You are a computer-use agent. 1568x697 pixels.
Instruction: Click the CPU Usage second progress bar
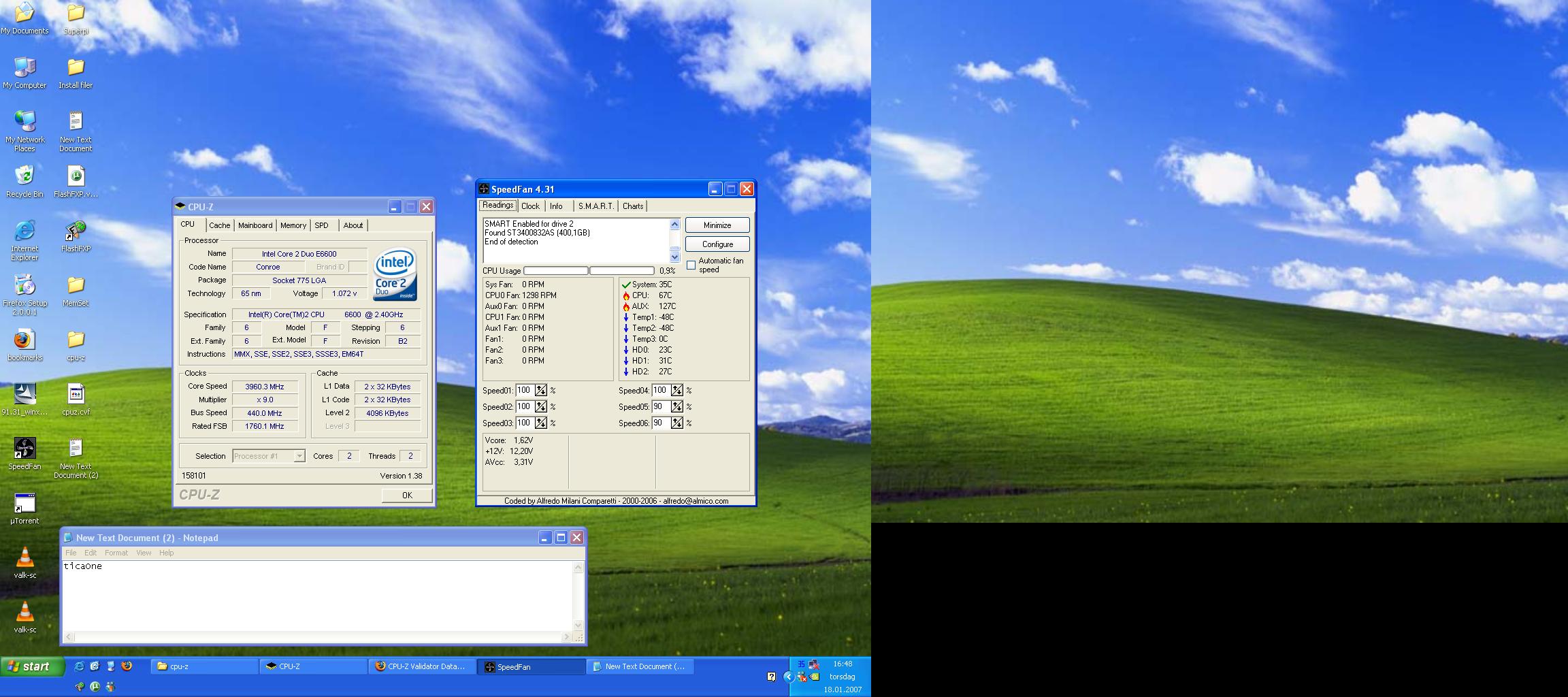click(621, 271)
